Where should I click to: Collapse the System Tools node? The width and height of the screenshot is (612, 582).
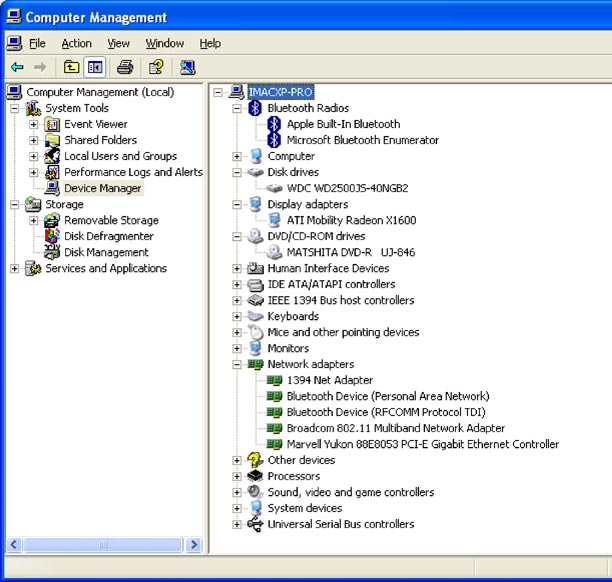(x=15, y=109)
